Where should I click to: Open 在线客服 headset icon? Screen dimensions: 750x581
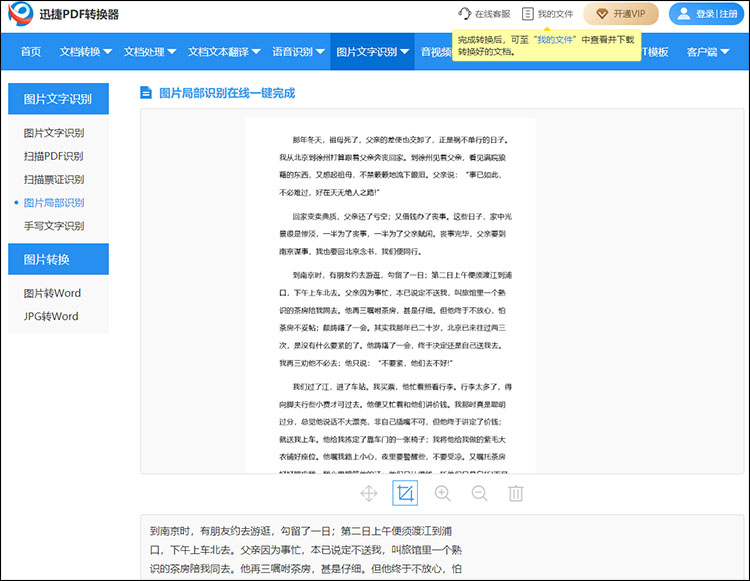click(464, 13)
